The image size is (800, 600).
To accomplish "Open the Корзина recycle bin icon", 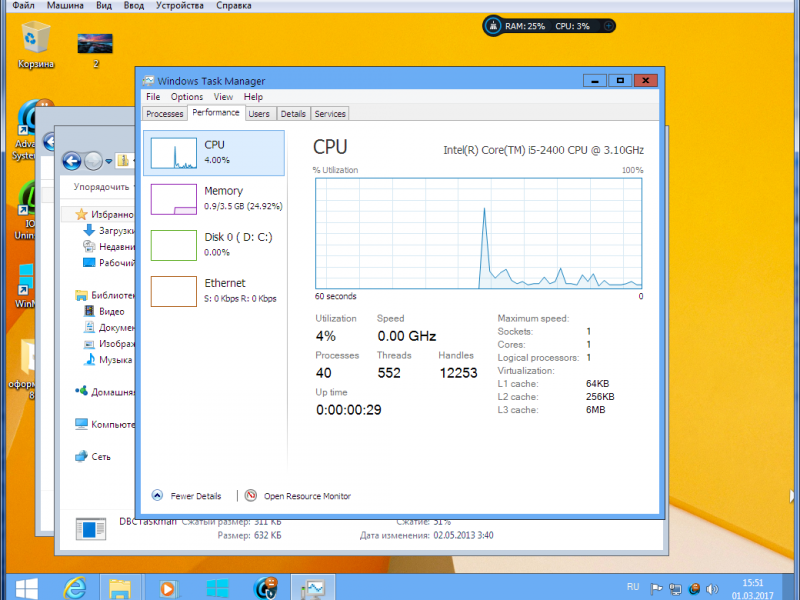I will click(36, 44).
